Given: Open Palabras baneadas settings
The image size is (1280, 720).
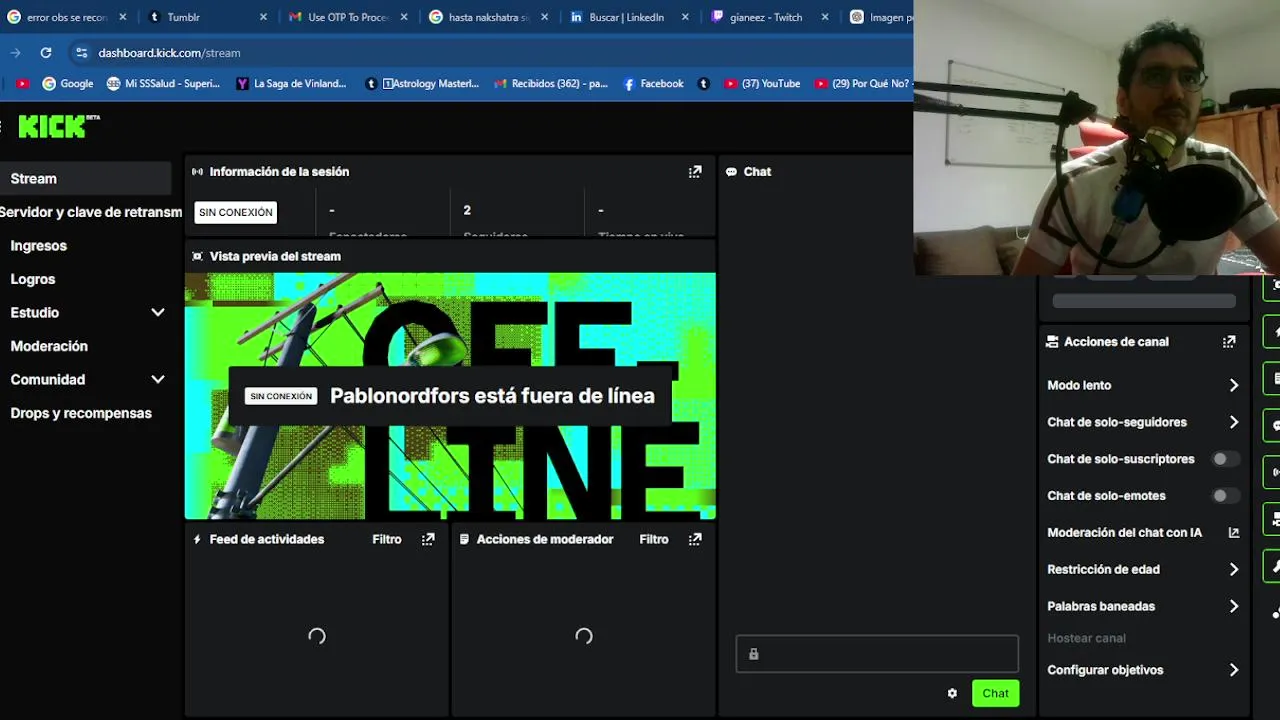Looking at the screenshot, I should tap(1143, 606).
